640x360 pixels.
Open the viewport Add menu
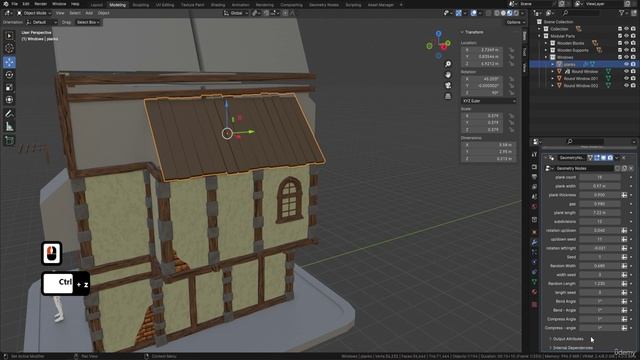tap(89, 13)
